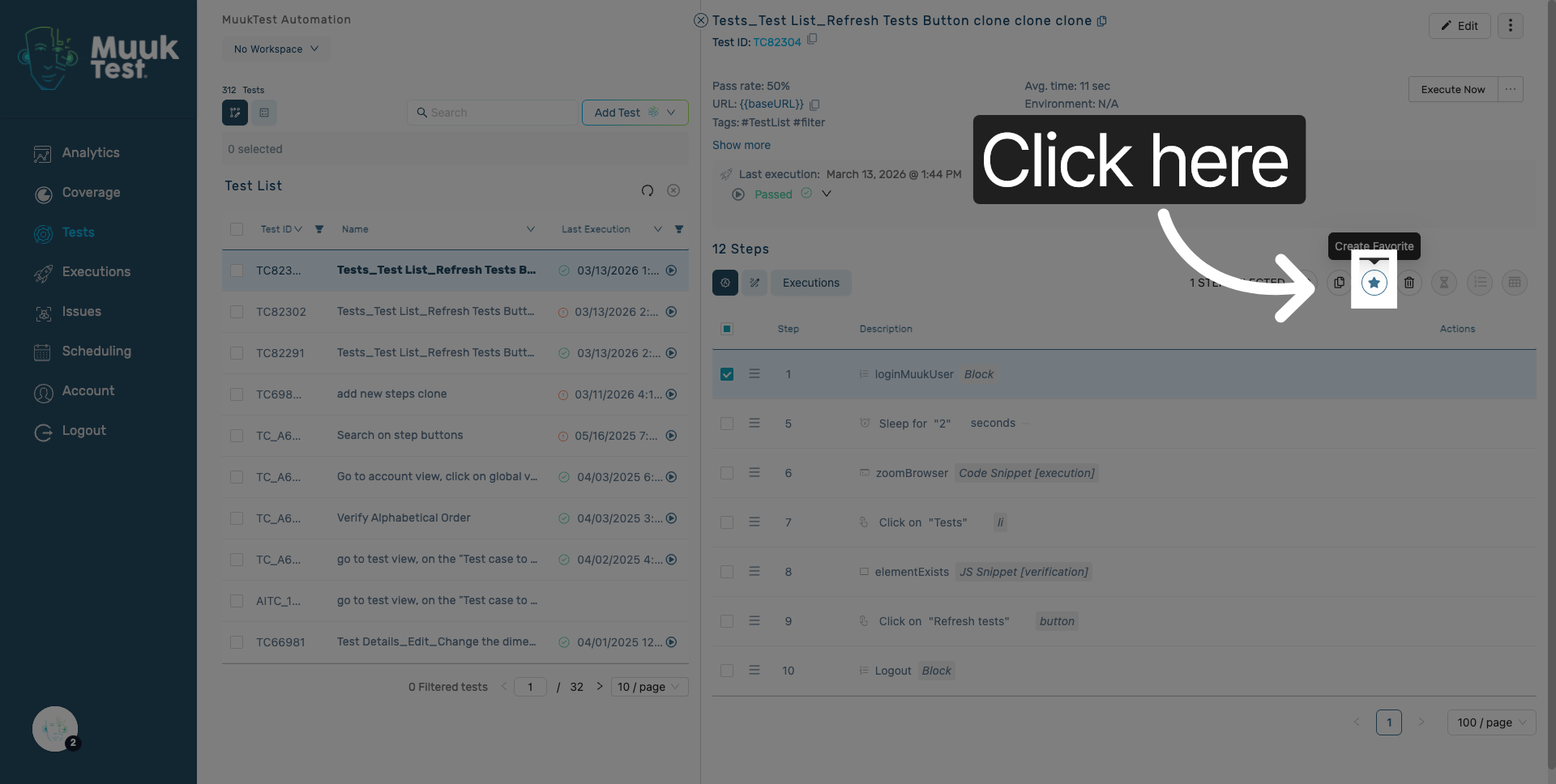
Task: Check the step 5 Sleep checkbox
Action: (x=727, y=424)
